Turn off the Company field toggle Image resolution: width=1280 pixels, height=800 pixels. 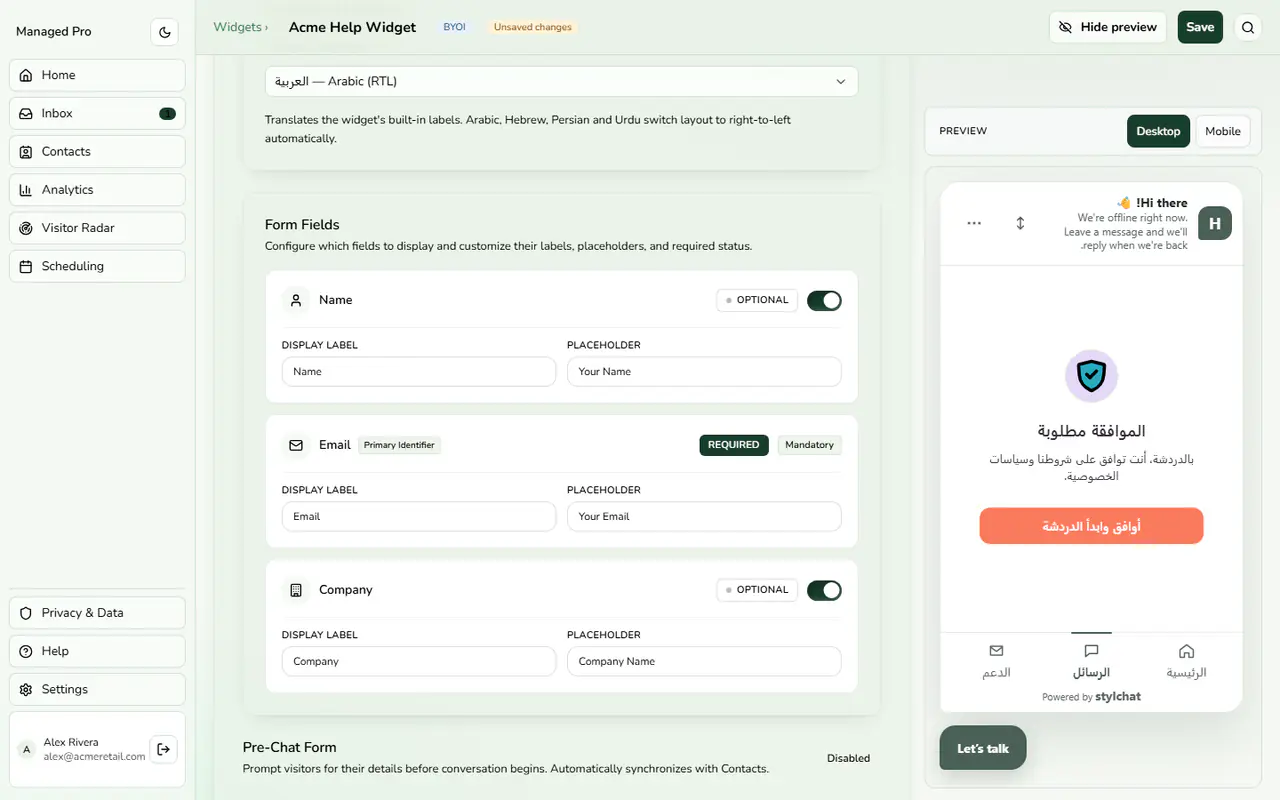click(824, 590)
